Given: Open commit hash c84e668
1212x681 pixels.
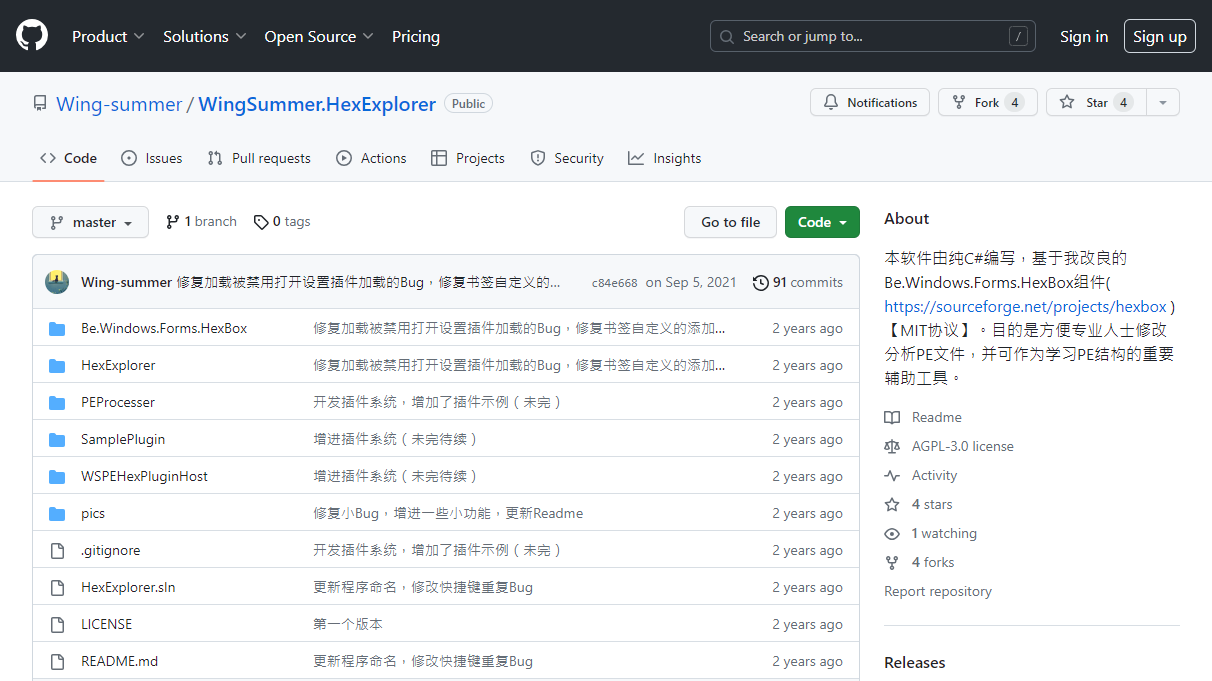Looking at the screenshot, I should [x=614, y=283].
